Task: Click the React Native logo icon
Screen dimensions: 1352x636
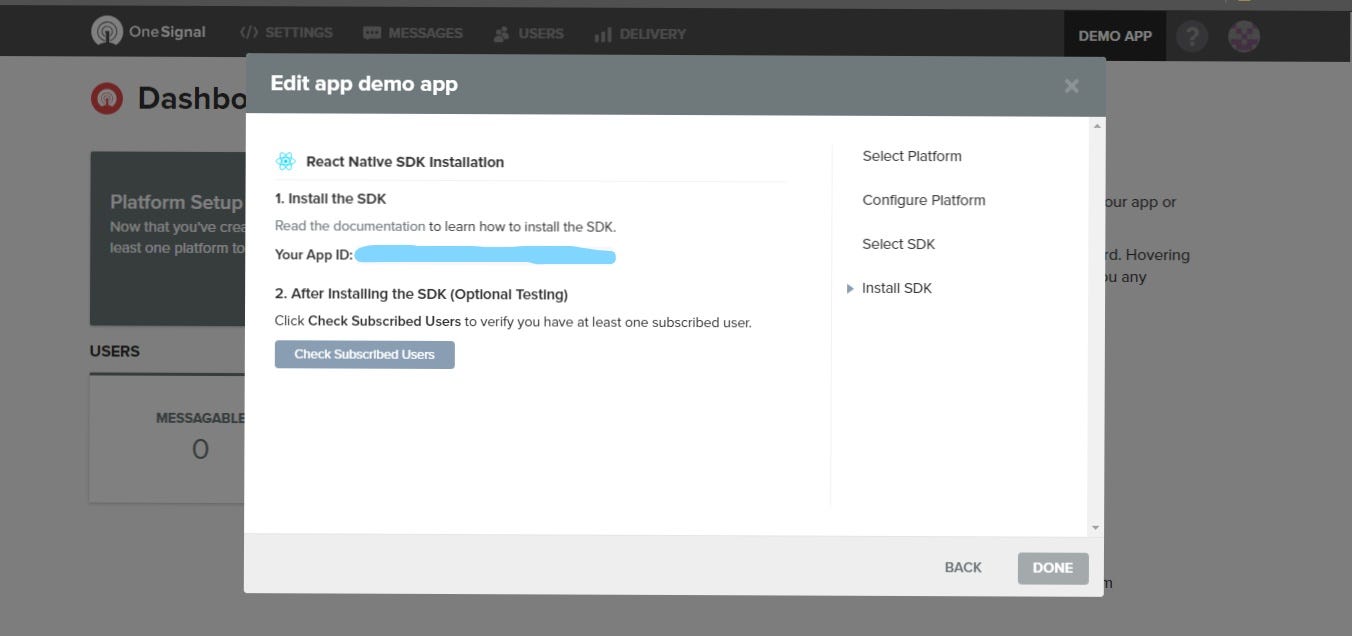Action: coord(286,161)
